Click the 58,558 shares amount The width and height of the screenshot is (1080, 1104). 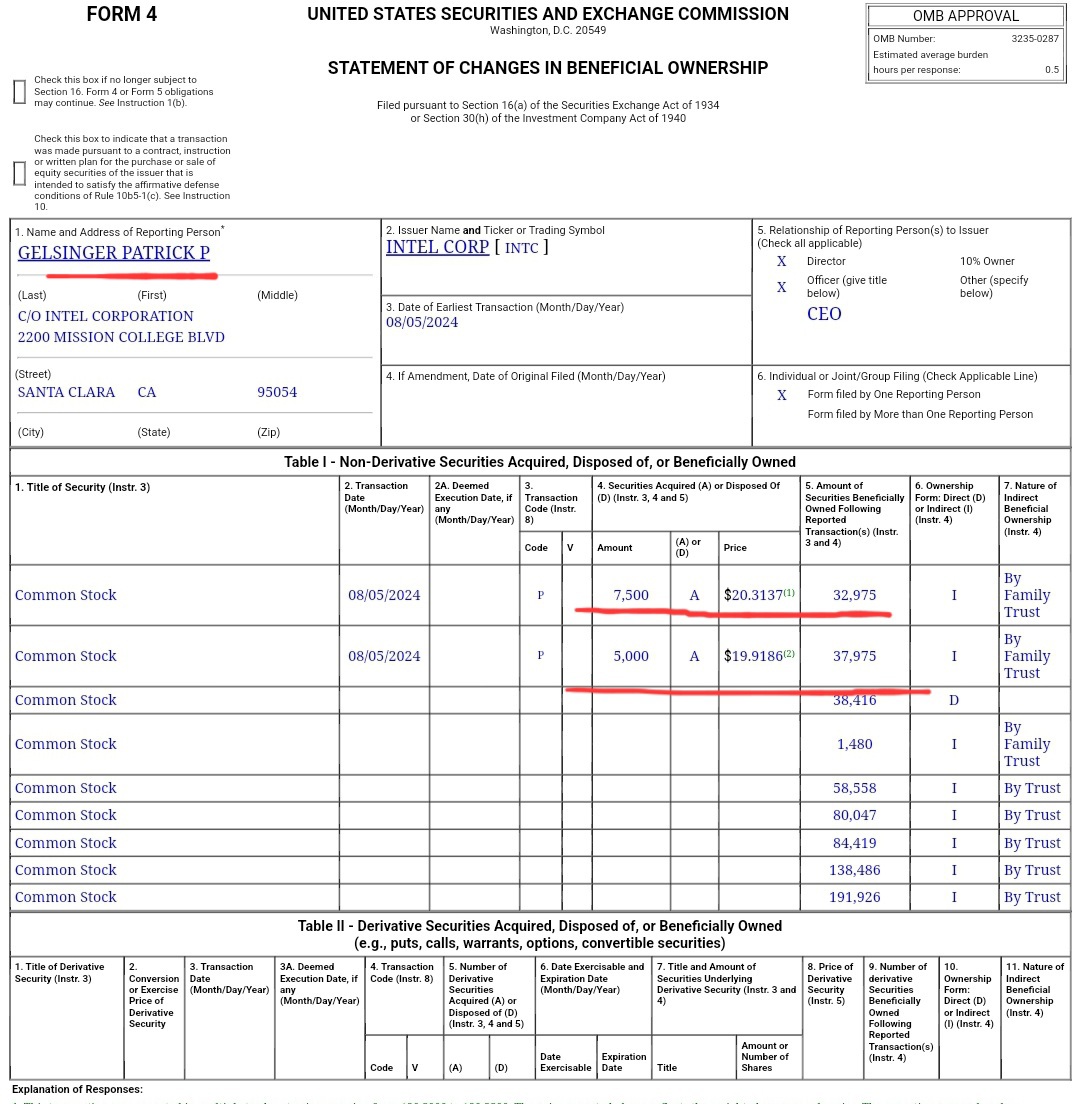(x=855, y=789)
